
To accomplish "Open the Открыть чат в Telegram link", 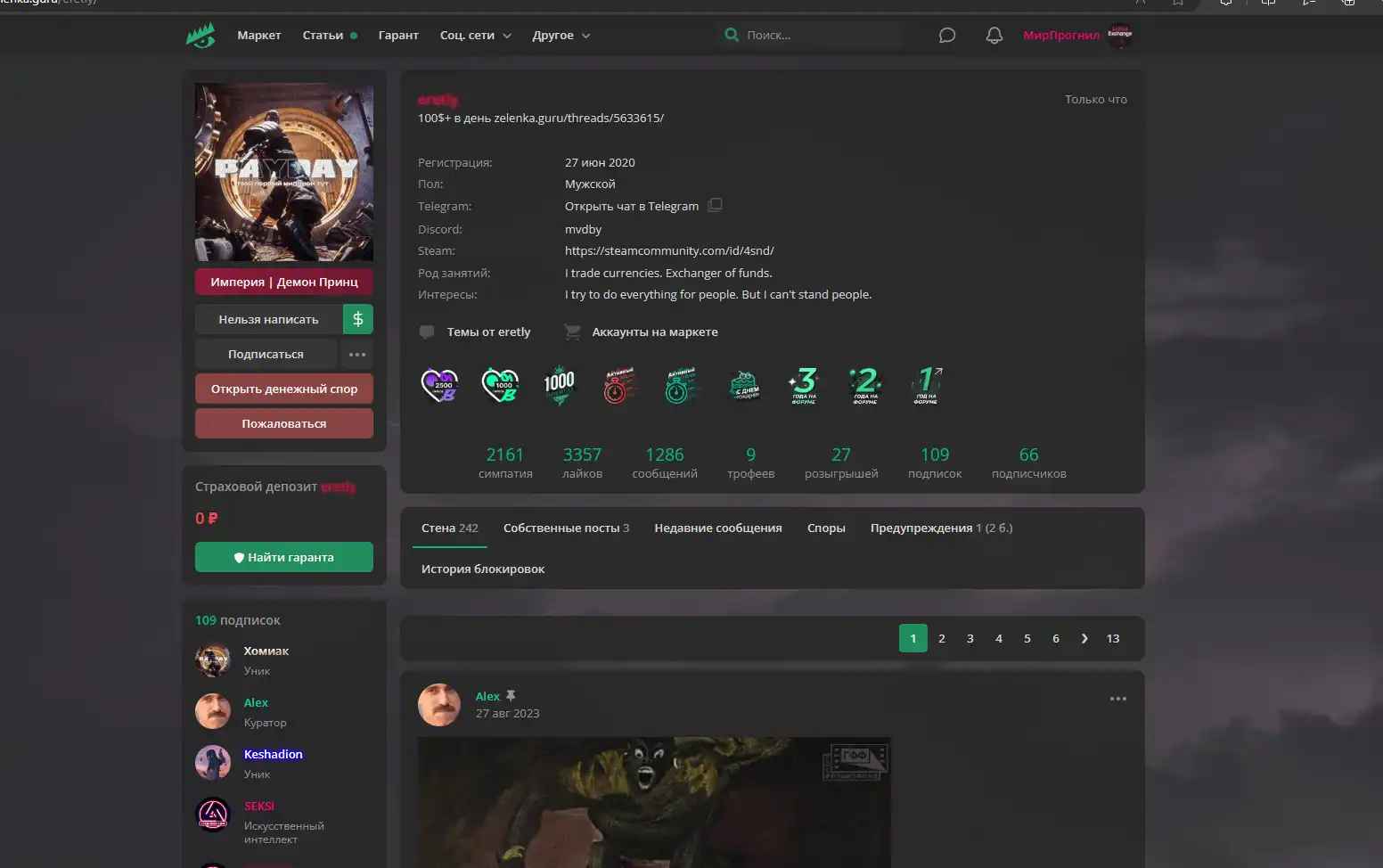I will click(x=632, y=206).
